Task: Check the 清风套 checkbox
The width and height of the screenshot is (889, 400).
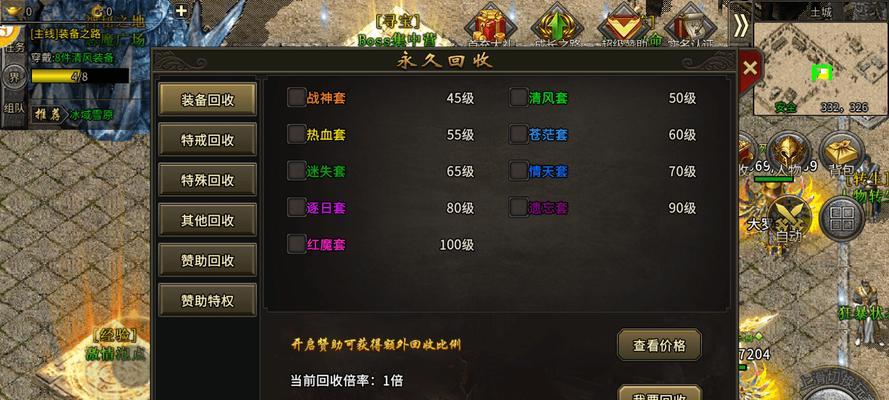Action: coord(519,97)
